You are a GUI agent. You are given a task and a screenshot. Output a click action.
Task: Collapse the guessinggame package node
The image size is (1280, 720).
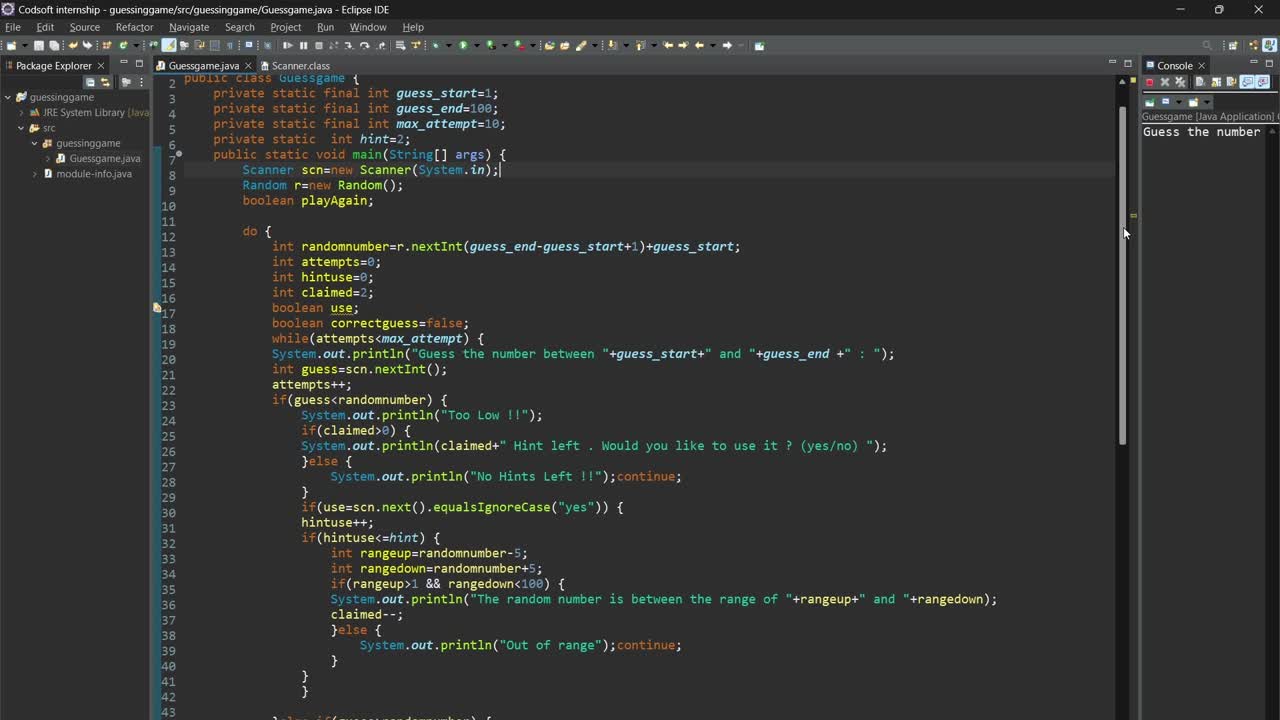(x=34, y=143)
